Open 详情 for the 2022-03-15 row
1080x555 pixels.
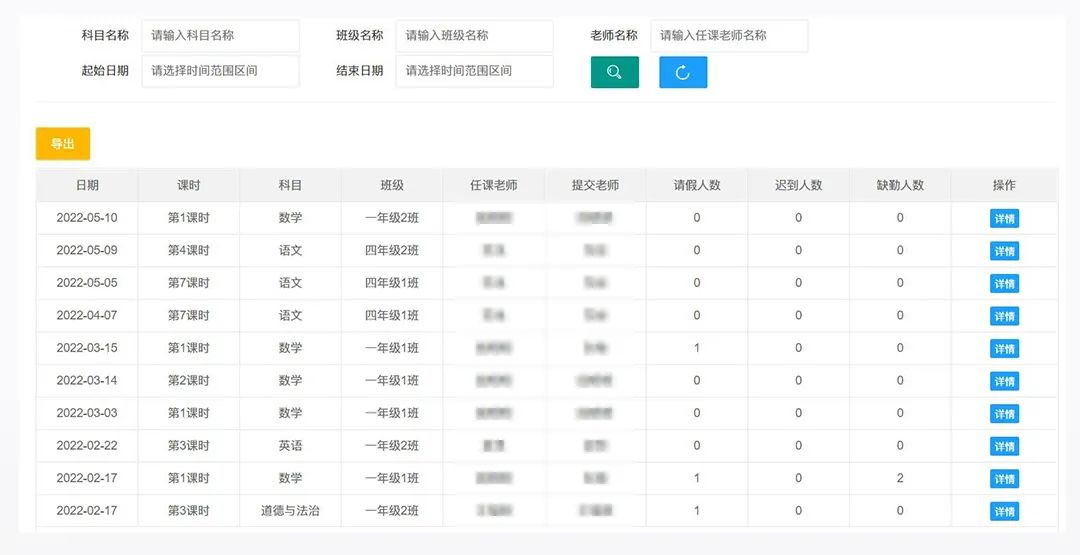pos(1004,348)
